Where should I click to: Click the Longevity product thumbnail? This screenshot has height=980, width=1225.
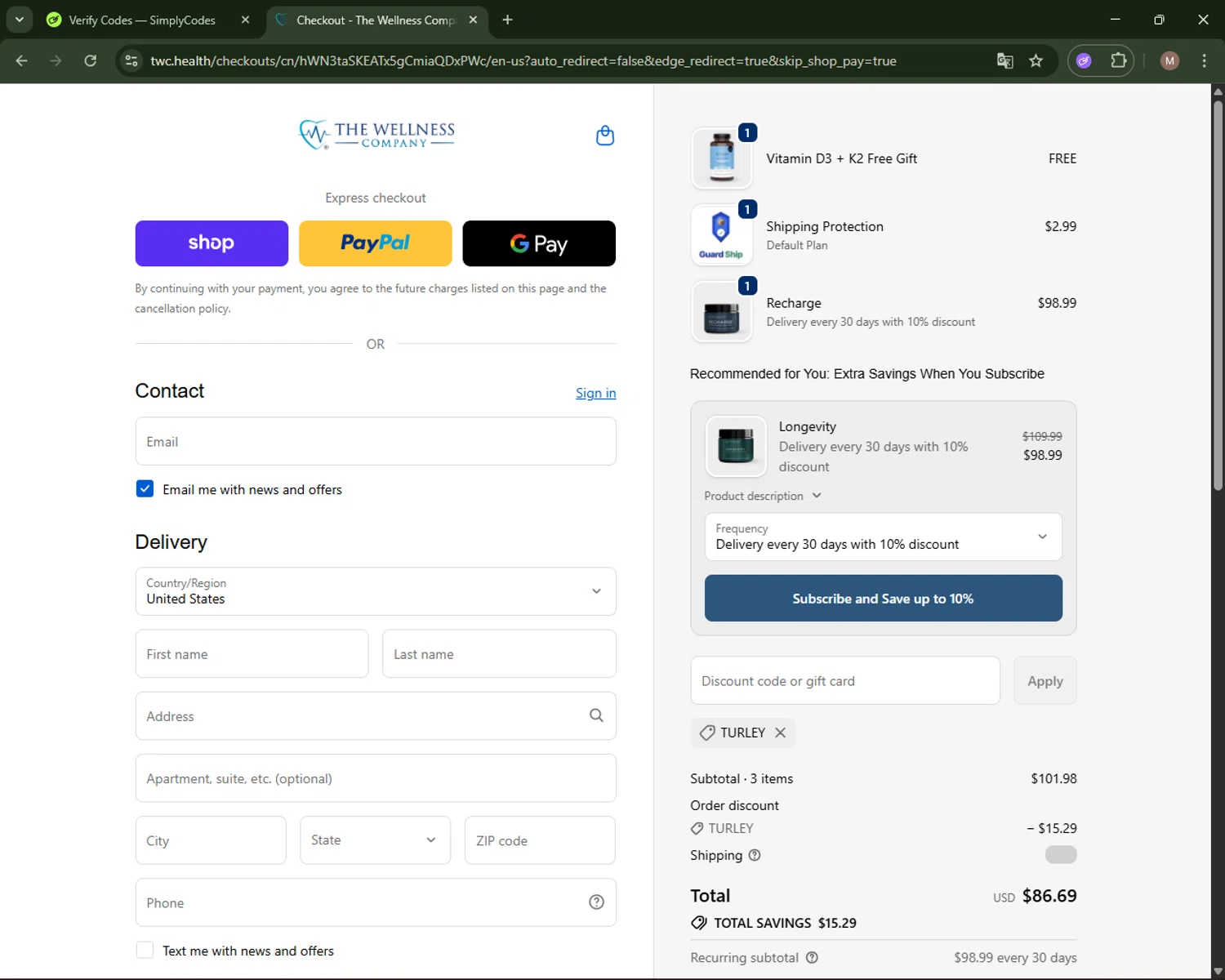pyautogui.click(x=736, y=446)
